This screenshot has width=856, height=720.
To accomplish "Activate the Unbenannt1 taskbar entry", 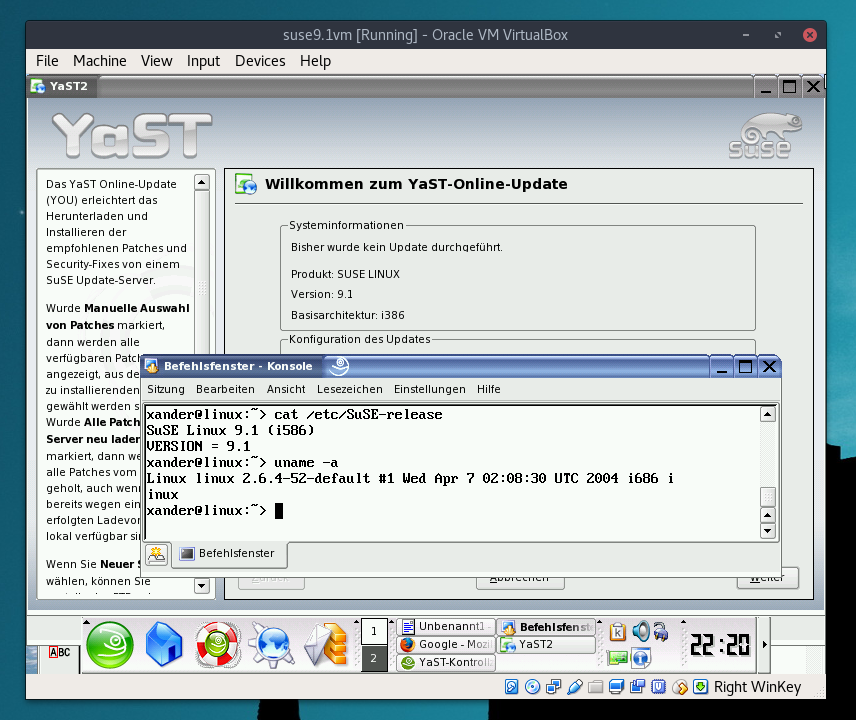I will click(x=446, y=627).
